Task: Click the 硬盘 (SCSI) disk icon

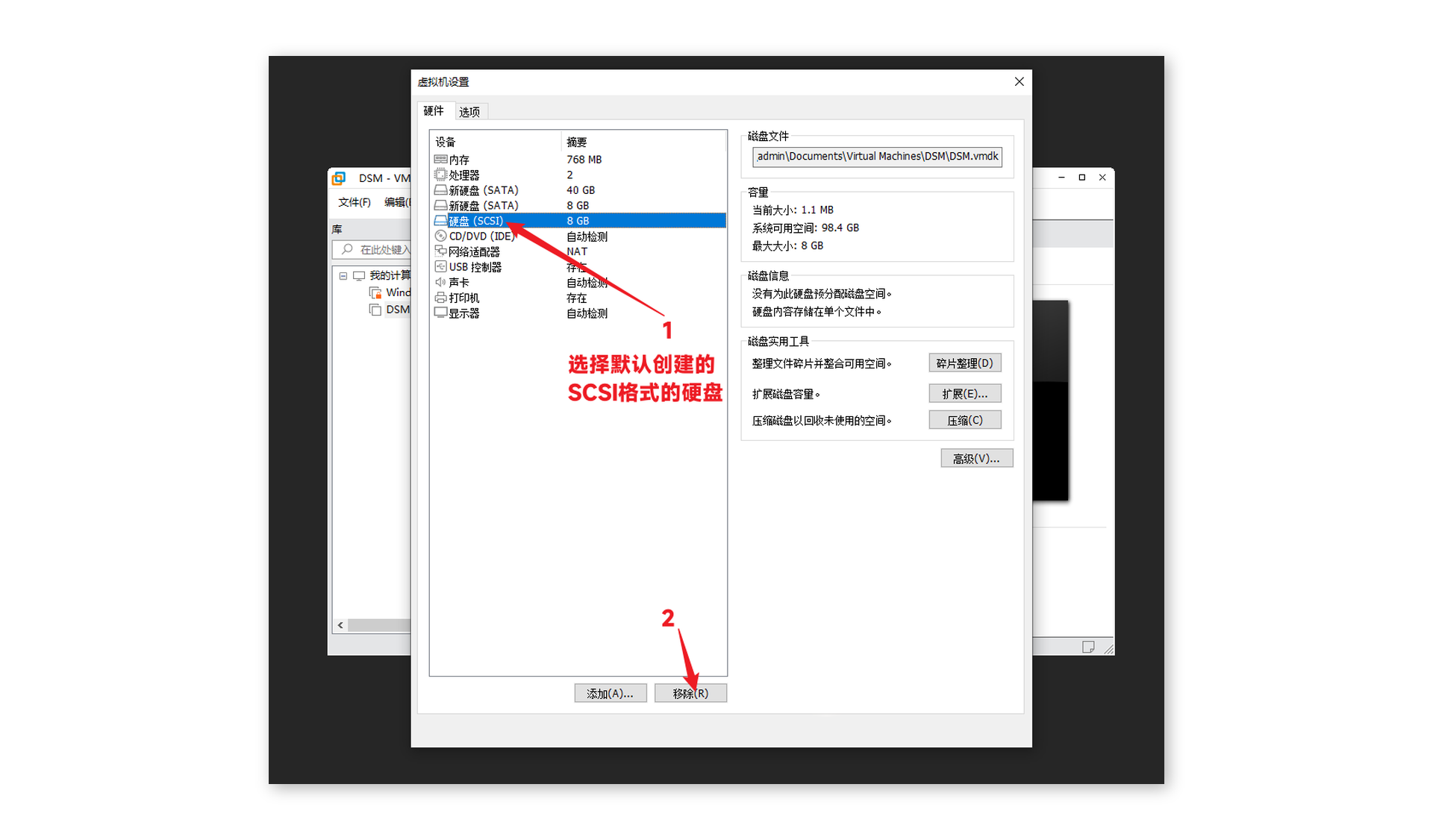Action: click(440, 221)
